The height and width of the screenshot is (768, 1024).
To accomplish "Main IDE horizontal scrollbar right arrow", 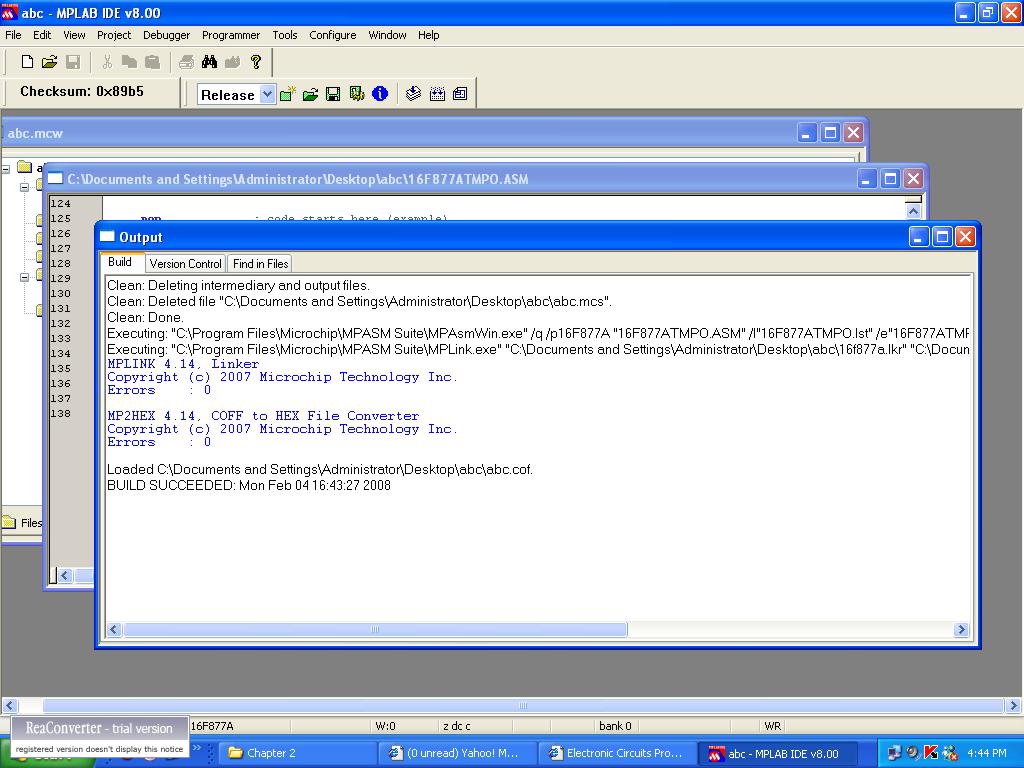I will click(x=1014, y=705).
